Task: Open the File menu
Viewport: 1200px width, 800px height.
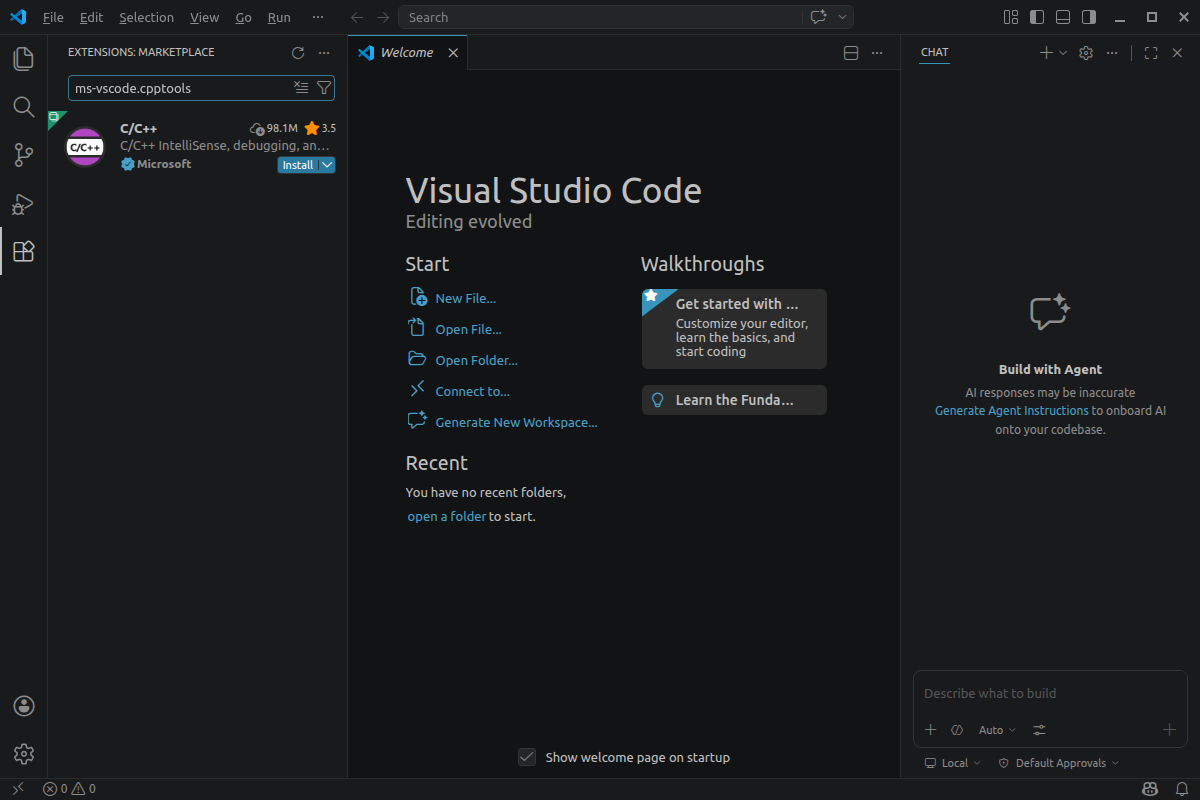Action: 53,17
